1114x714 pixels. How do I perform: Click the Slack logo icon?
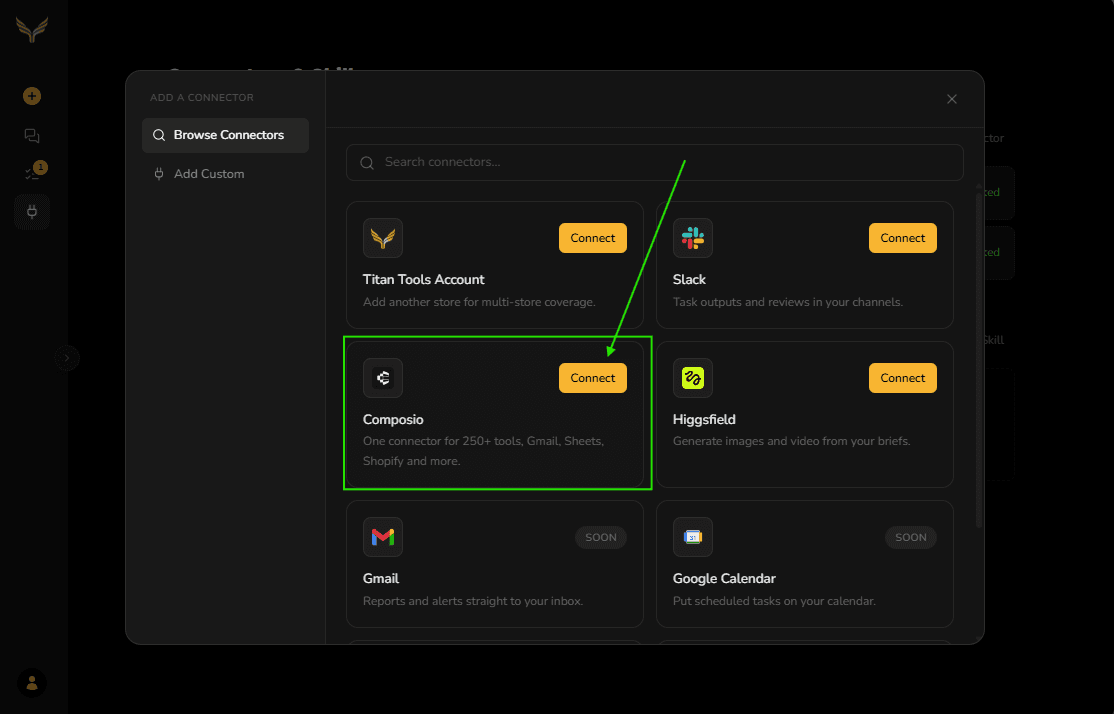pos(693,238)
